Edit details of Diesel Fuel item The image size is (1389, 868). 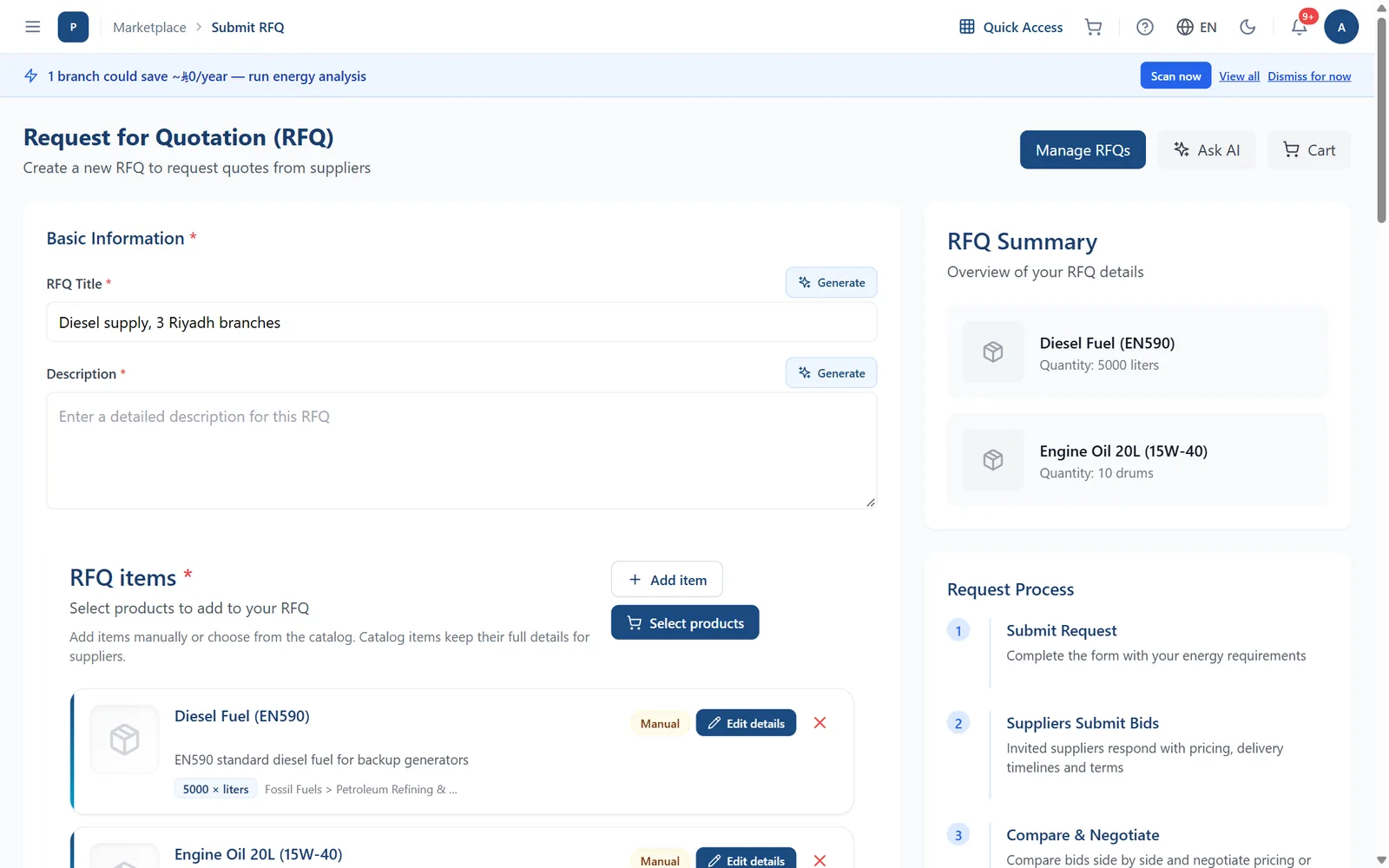pos(746,723)
